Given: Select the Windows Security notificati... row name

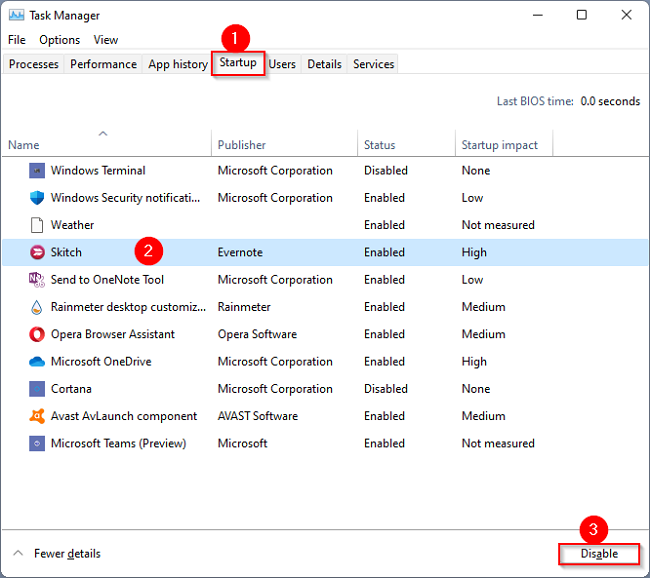Looking at the screenshot, I should [125, 198].
